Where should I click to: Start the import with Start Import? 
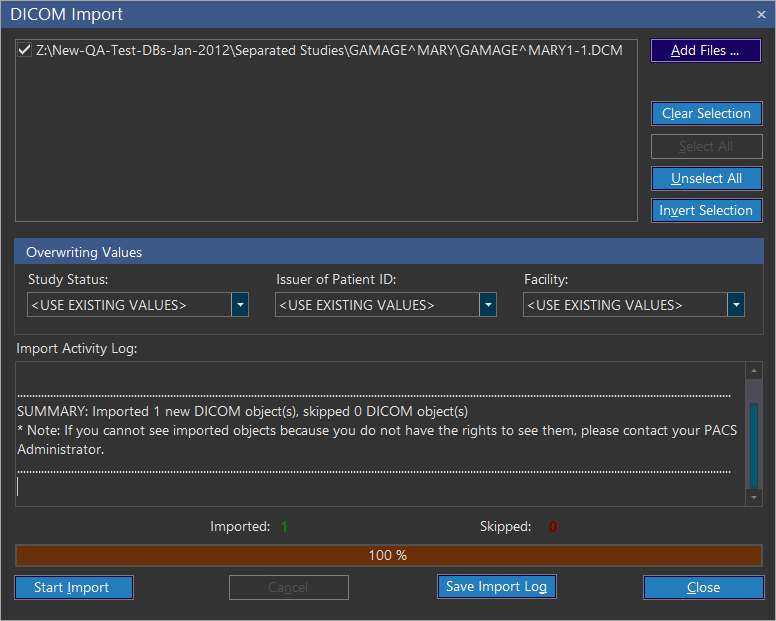pos(74,588)
